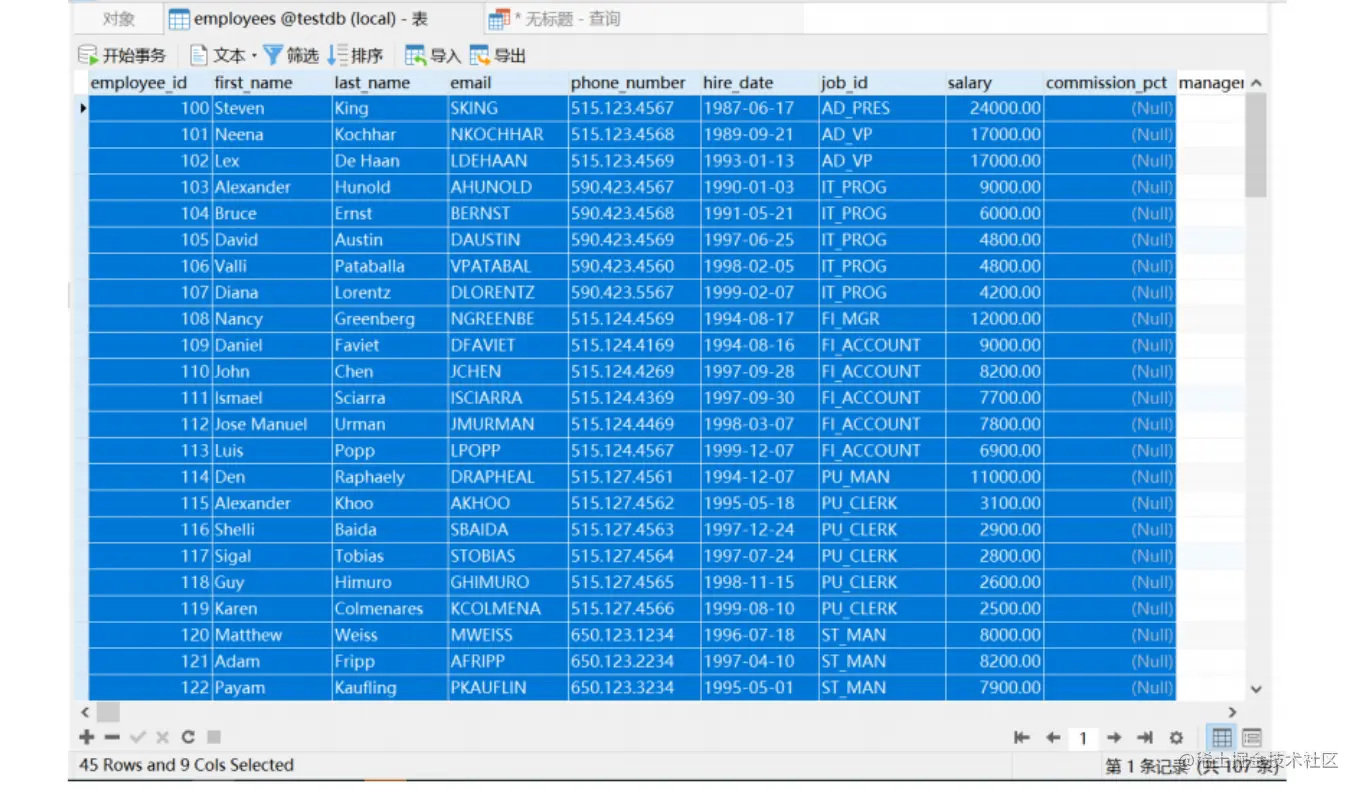Viewport: 1361px width, 793px height.
Task: Click the 开始事务 begin transaction button
Action: click(x=122, y=55)
